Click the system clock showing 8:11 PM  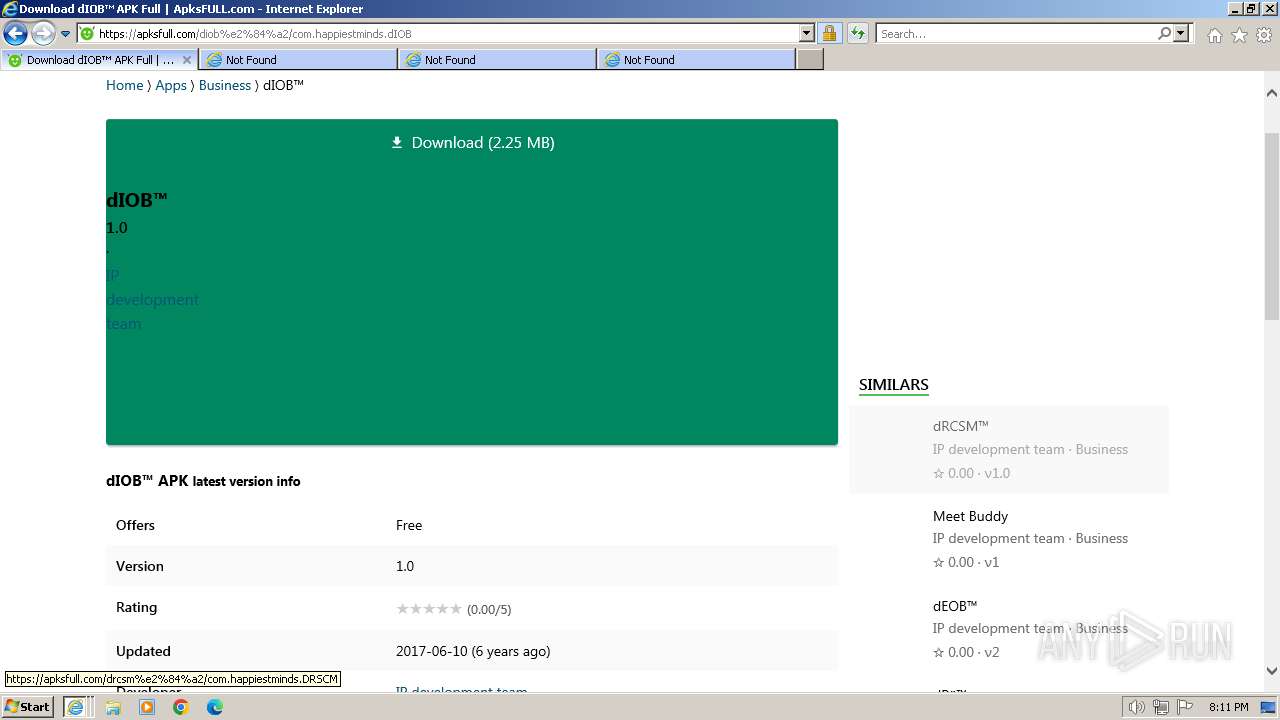click(1229, 707)
